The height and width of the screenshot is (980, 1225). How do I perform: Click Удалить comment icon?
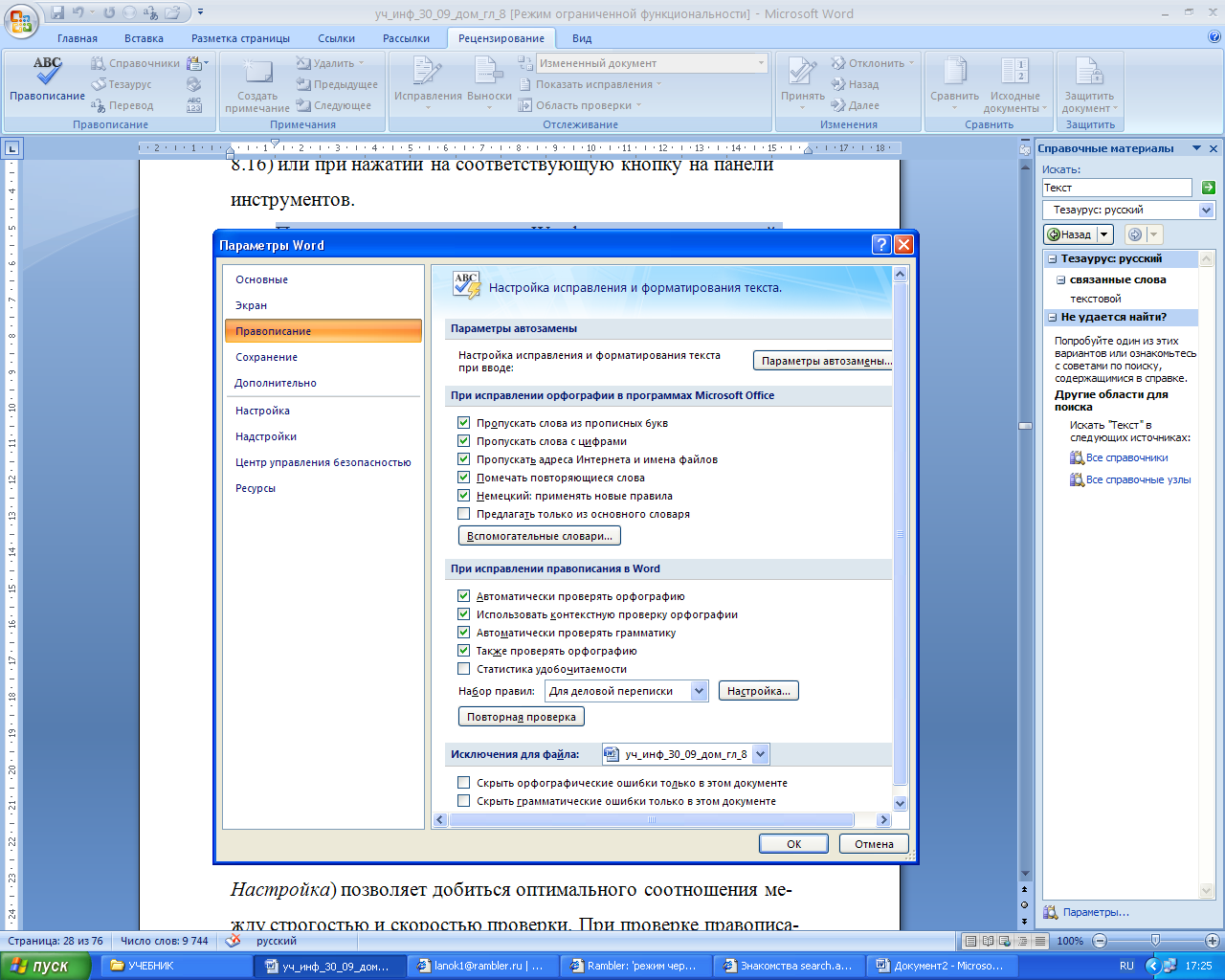tap(303, 63)
